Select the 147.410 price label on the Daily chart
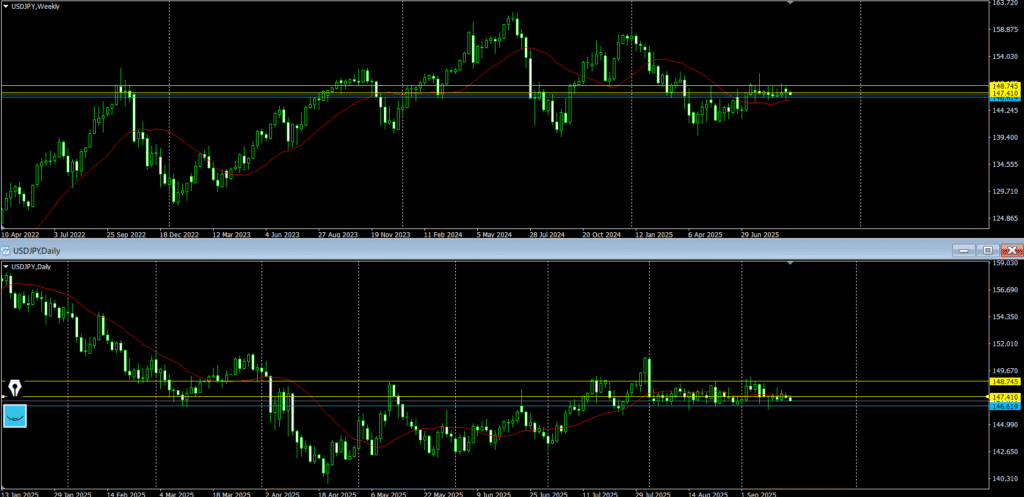This screenshot has height=497, width=1024. 1004,397
